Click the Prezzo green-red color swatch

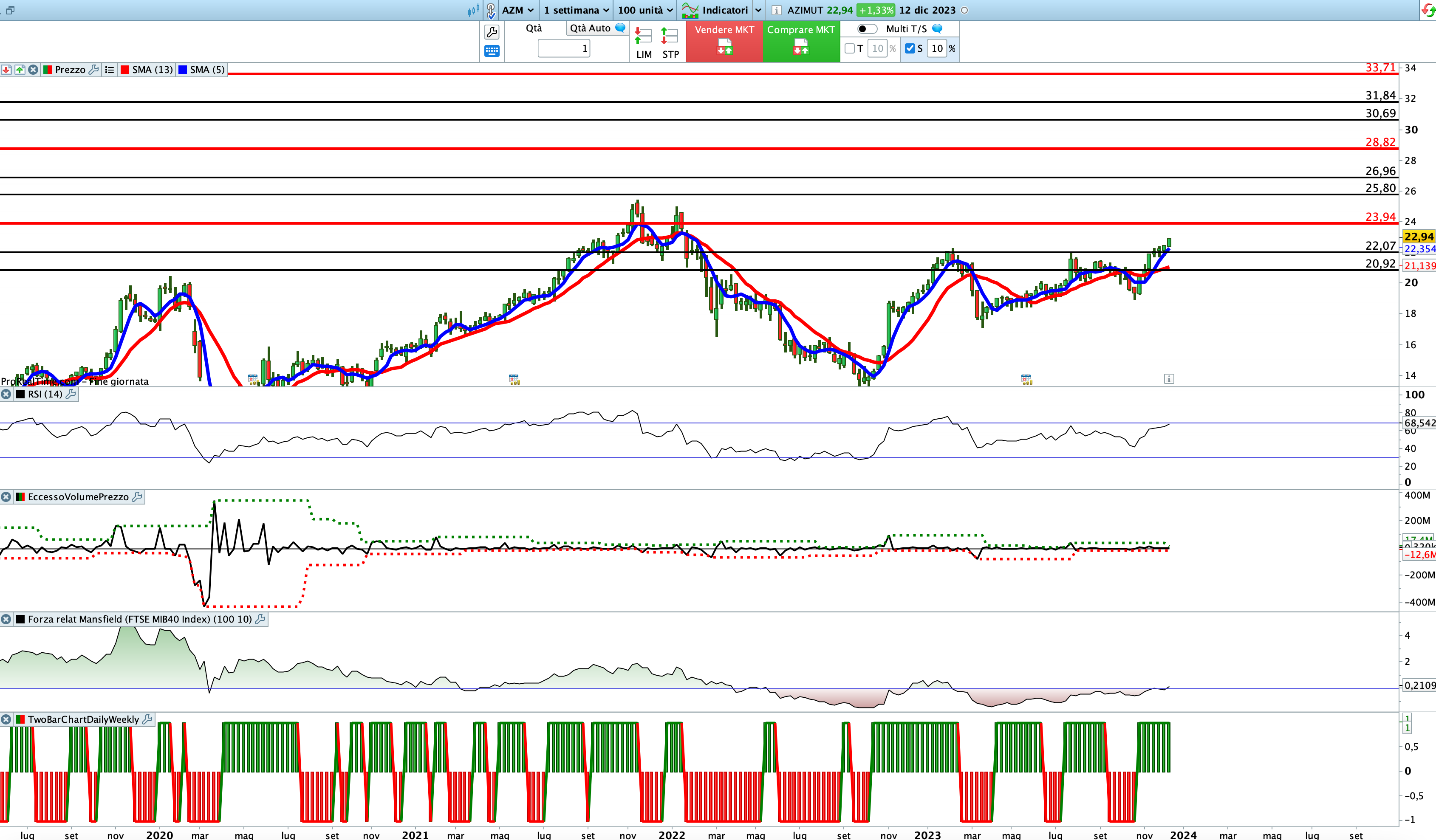[48, 70]
